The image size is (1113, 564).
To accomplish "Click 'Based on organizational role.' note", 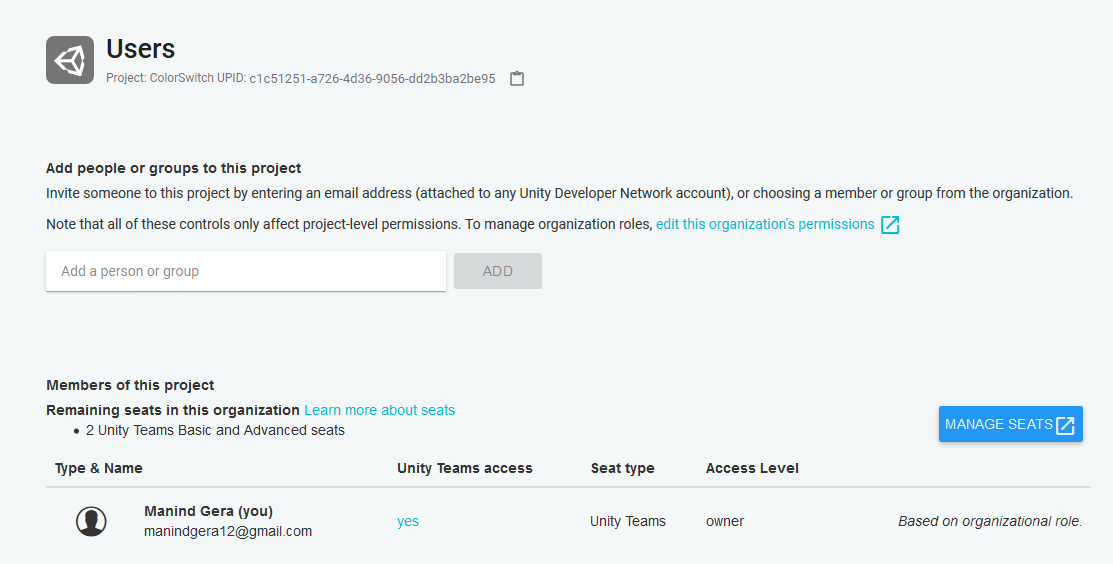I will tap(990, 521).
